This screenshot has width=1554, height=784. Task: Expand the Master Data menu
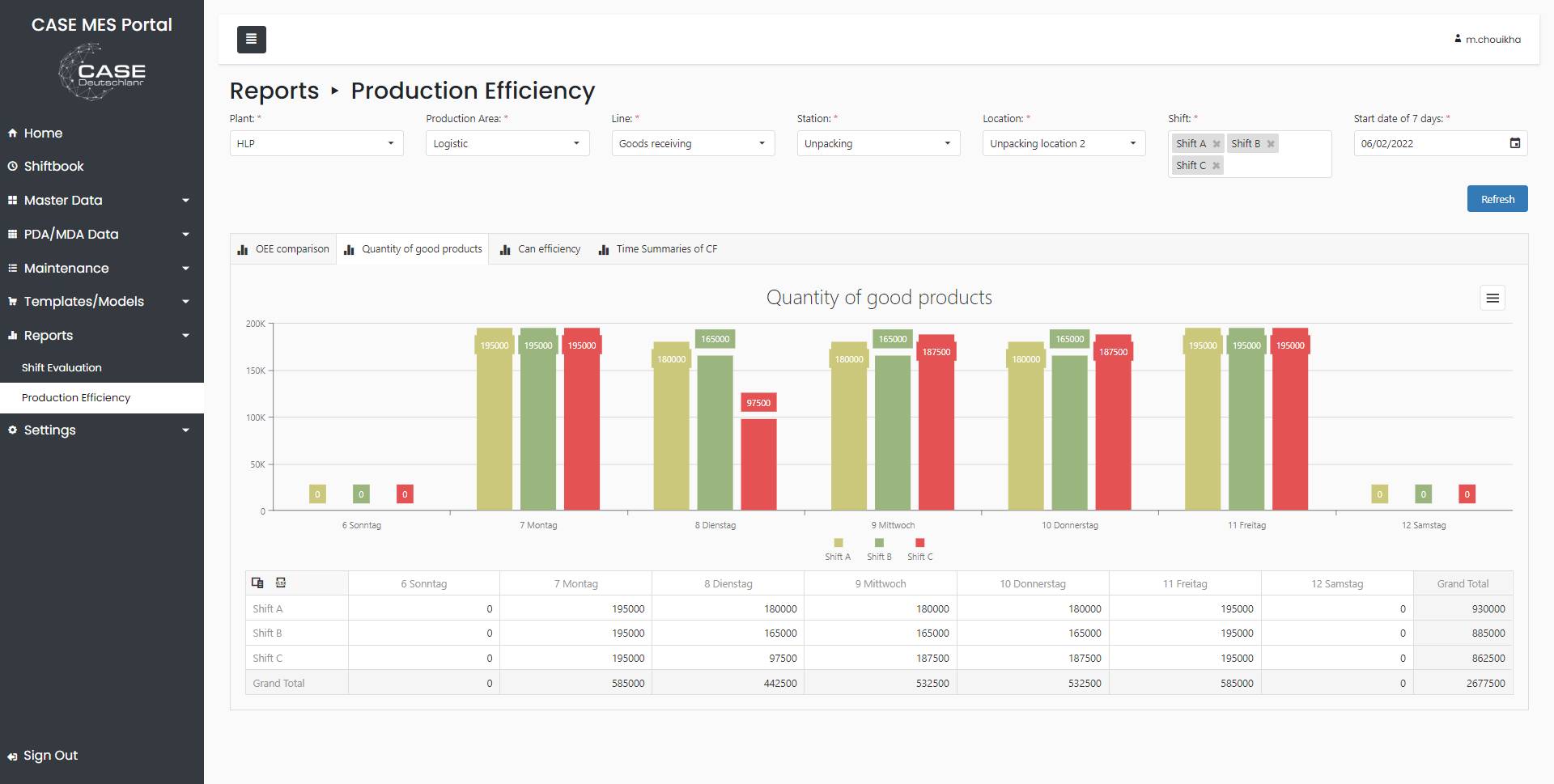(x=102, y=200)
